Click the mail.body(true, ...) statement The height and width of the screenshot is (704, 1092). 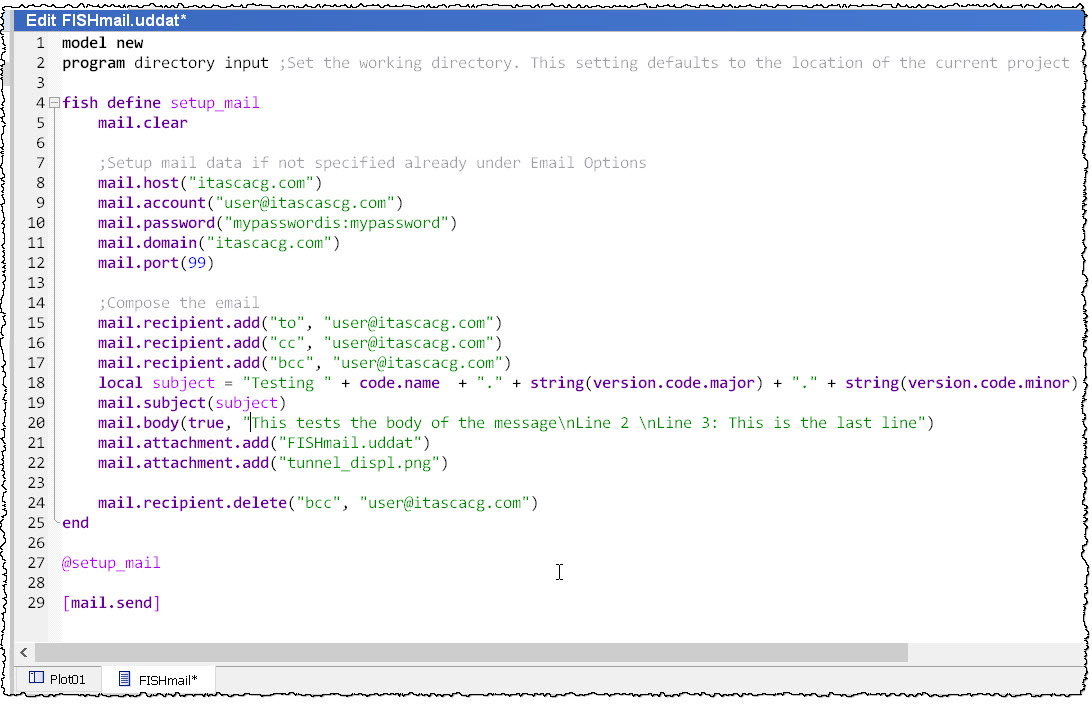[x=515, y=423]
